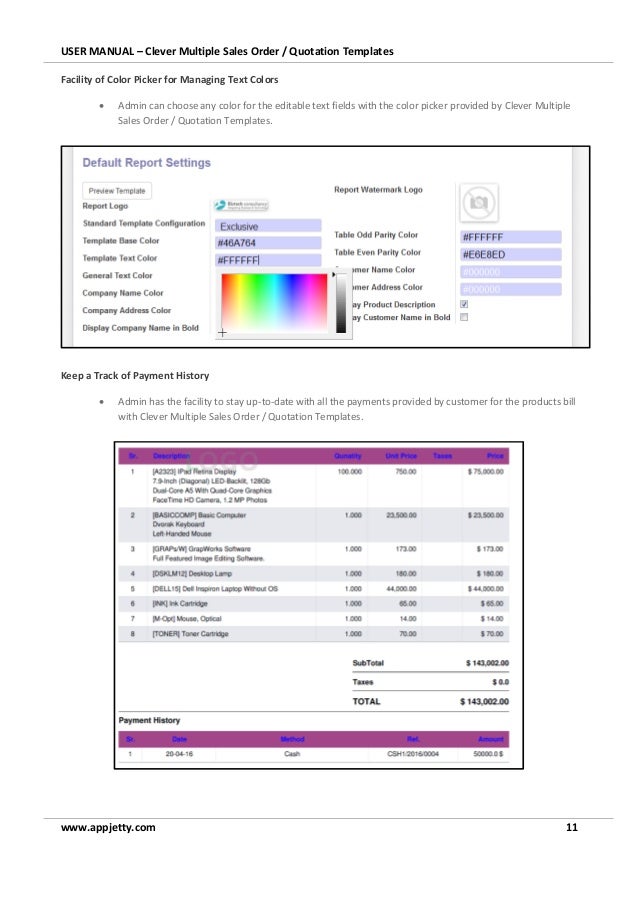Viewport: 638px width, 903px height.
Task: Click the Display Company Name in Bold label
Action: coord(140,328)
